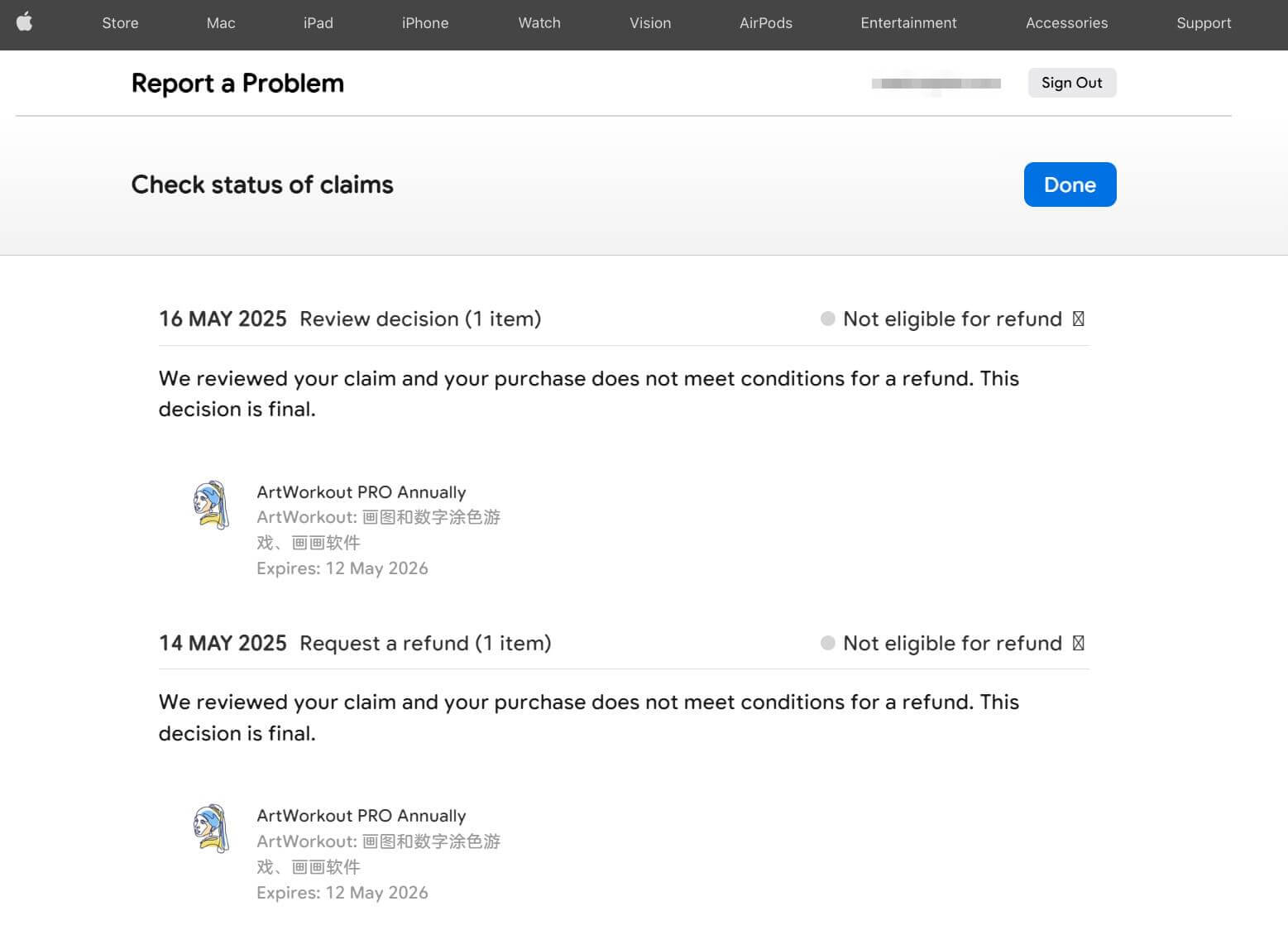Click the blue Done button
This screenshot has height=930, width=1288.
click(1070, 185)
